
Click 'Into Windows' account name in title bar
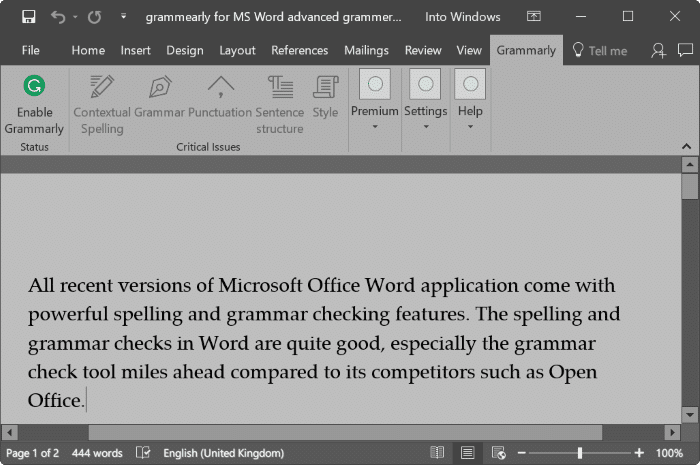click(462, 17)
